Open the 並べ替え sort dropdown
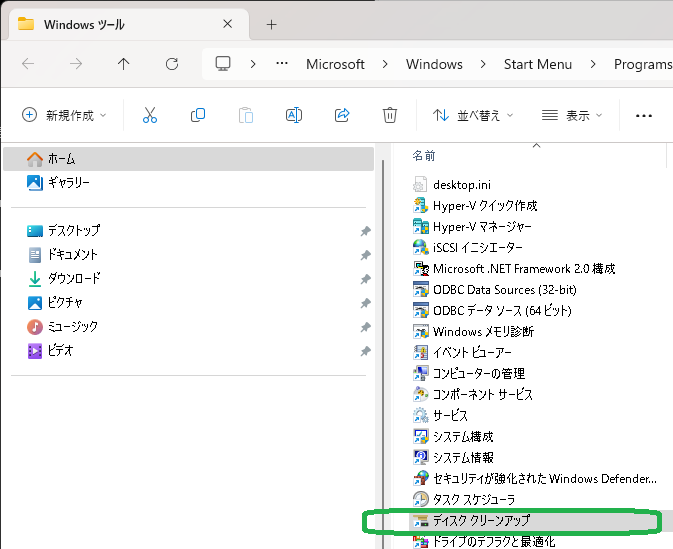The image size is (673, 549). [x=473, y=115]
